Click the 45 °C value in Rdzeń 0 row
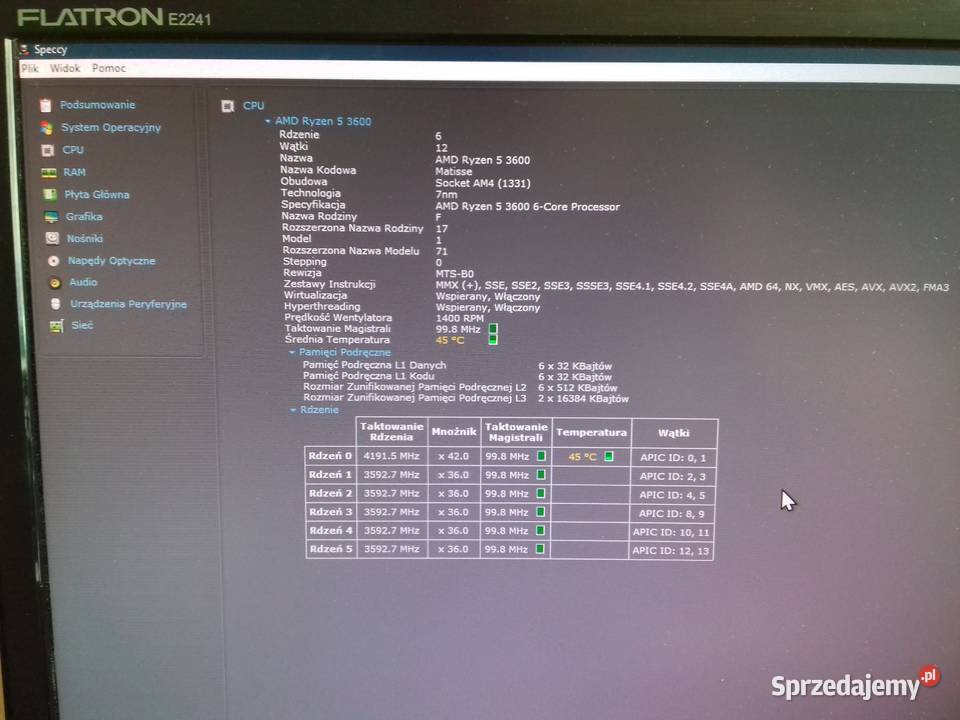Image resolution: width=960 pixels, height=720 pixels. coord(582,457)
